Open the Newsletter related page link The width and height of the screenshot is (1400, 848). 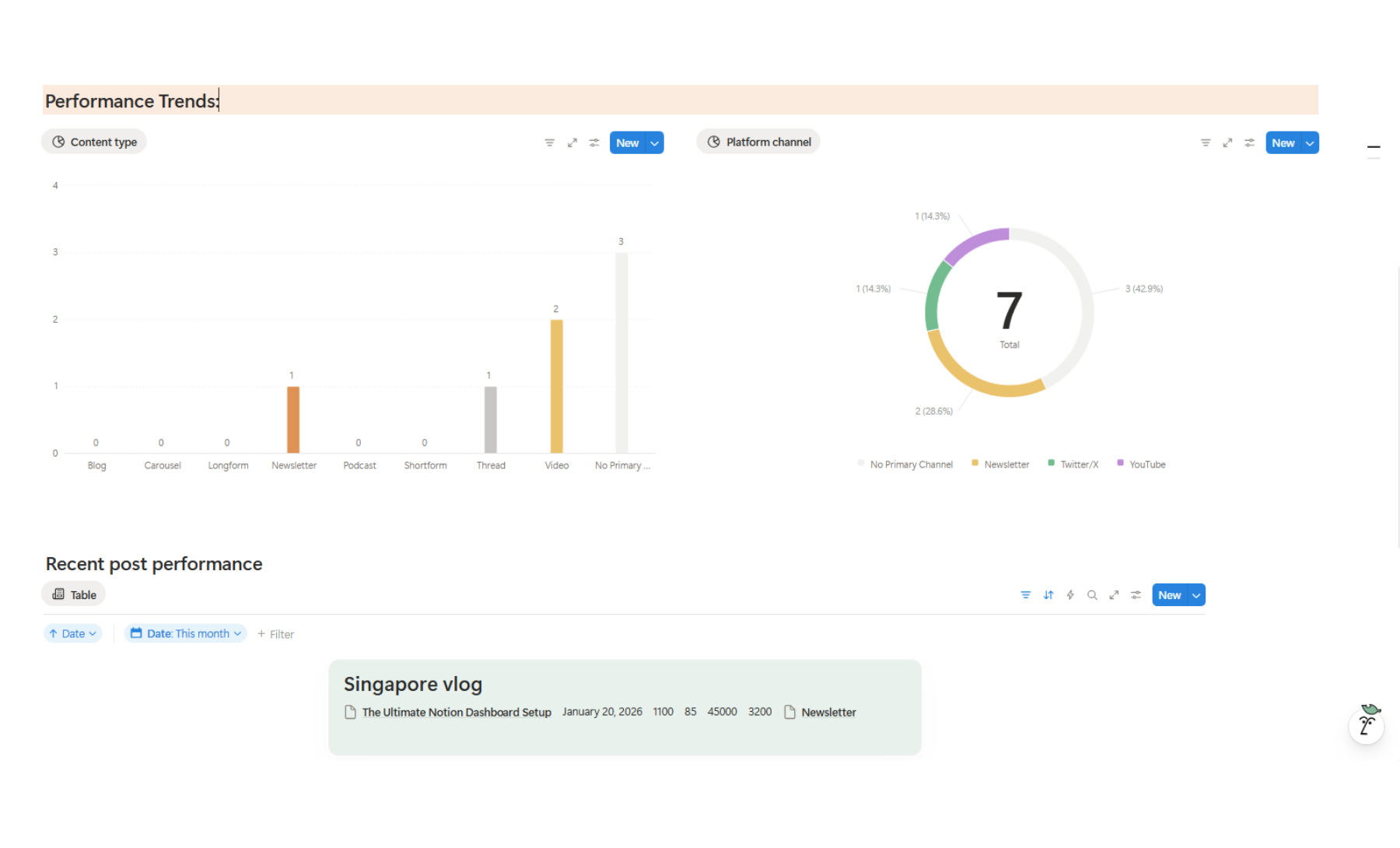(x=829, y=713)
